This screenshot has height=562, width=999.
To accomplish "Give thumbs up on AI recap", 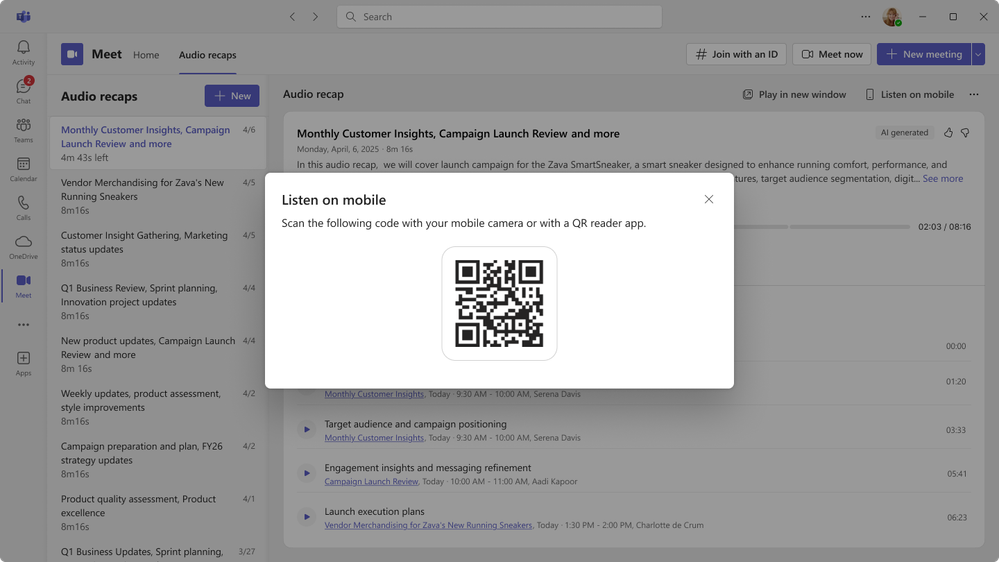I will (949, 133).
